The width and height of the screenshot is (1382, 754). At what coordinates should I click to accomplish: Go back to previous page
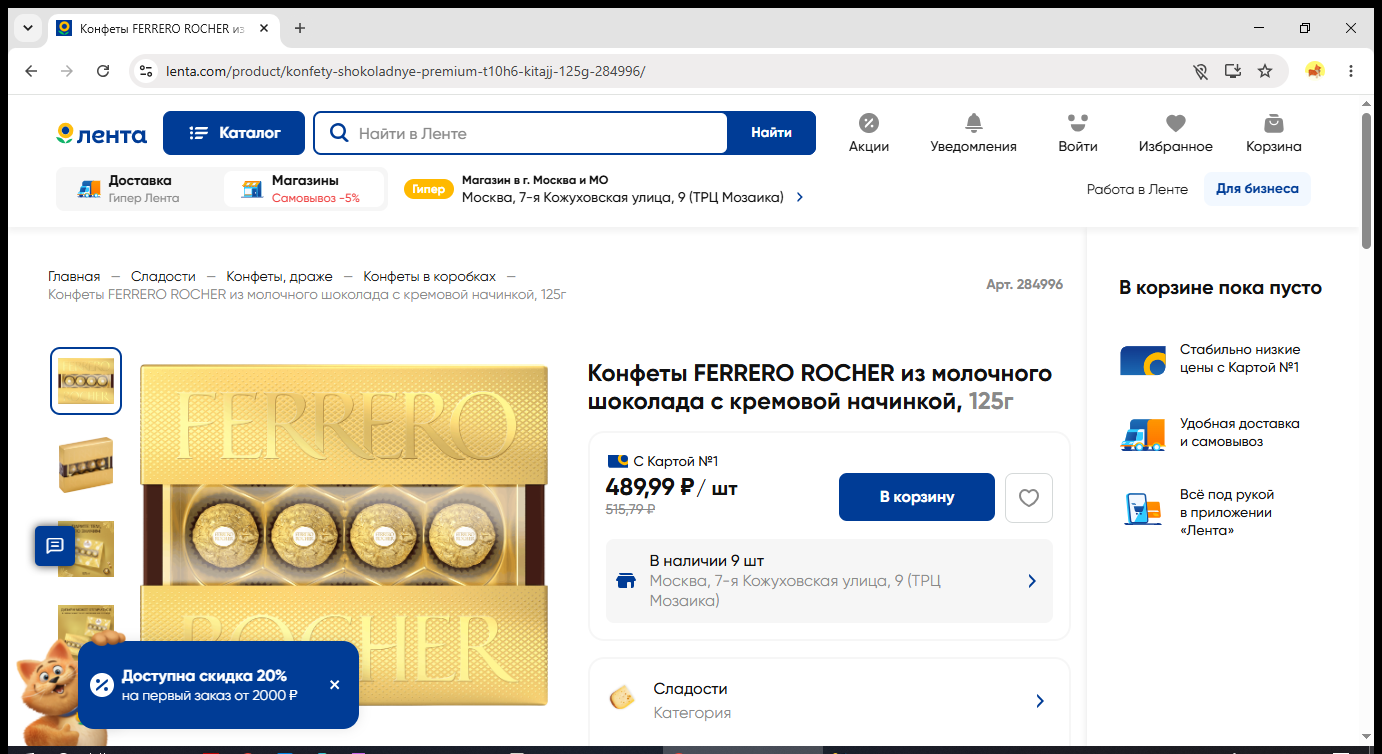pyautogui.click(x=31, y=71)
